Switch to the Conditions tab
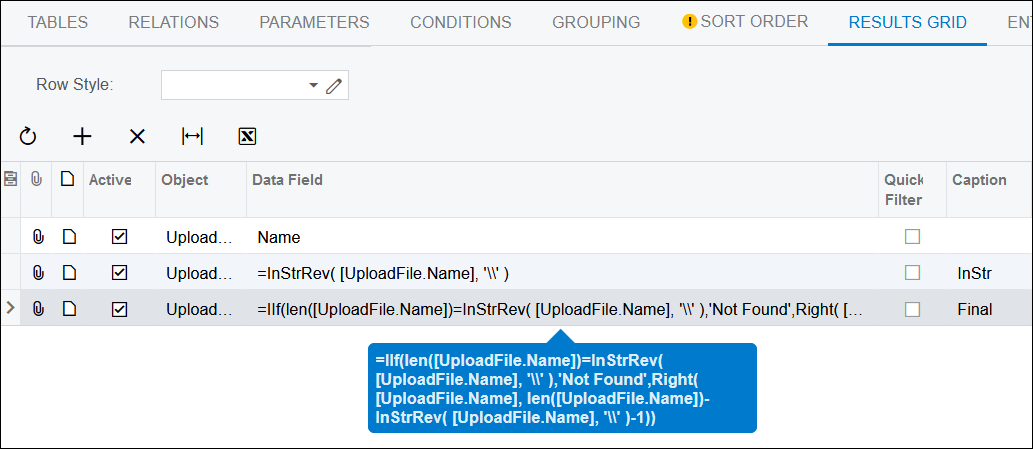This screenshot has height=449, width=1033. pyautogui.click(x=460, y=22)
